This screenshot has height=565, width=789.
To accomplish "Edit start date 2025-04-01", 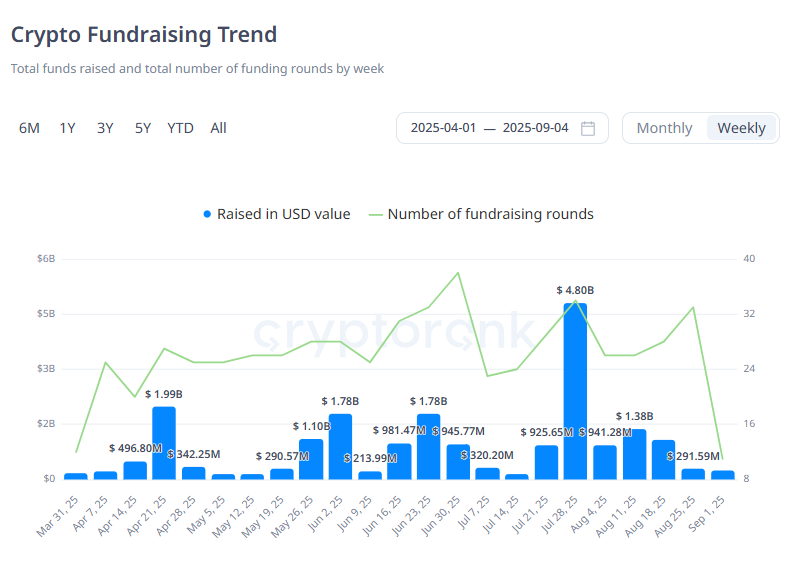I will coord(443,128).
